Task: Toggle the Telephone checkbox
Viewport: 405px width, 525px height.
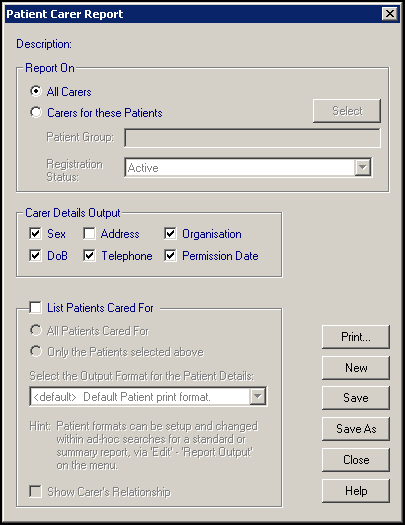Action: point(89,255)
